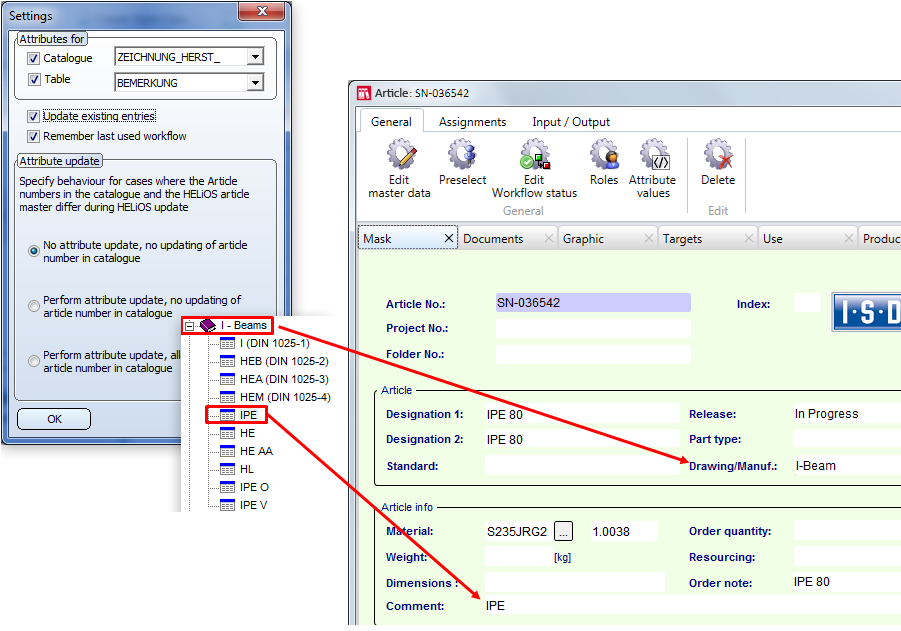Click OK in Settings dialog
Screen dimensions: 901x631
click(x=54, y=419)
